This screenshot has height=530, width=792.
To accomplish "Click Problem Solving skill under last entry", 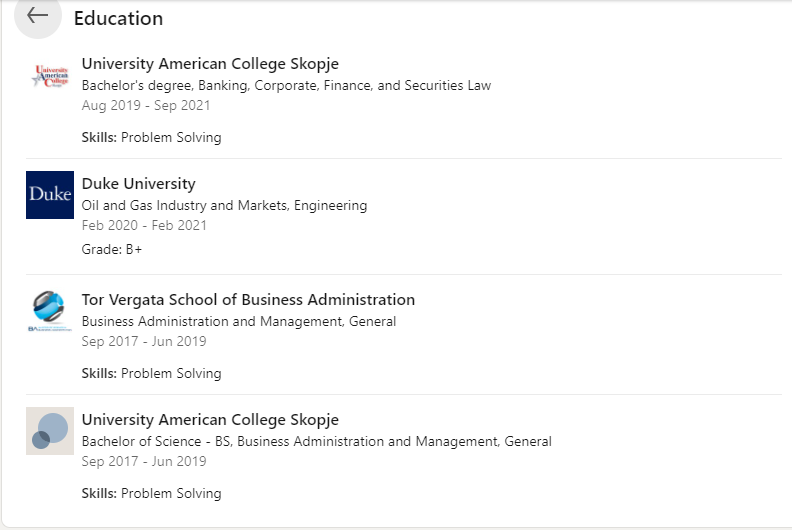I will tap(171, 494).
